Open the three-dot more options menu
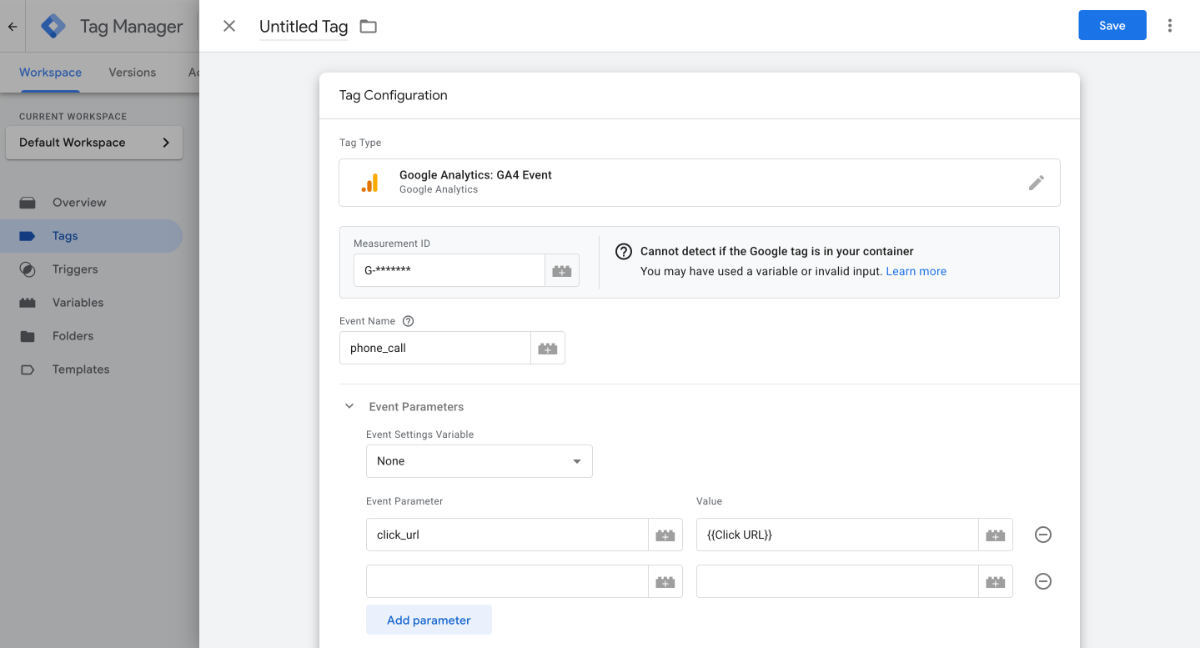Viewport: 1200px width, 648px height. 1170,26
